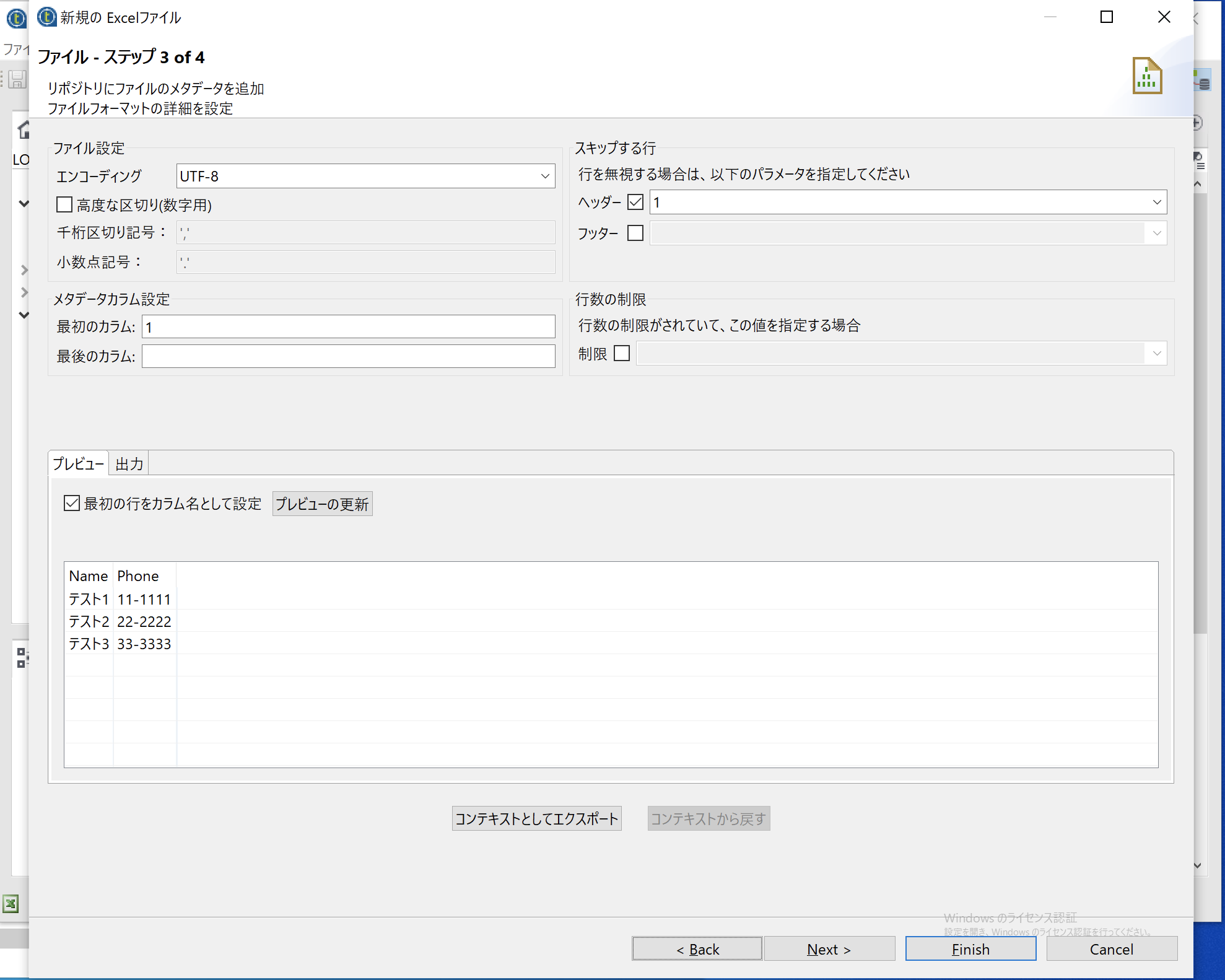Click inside the 最後のカラム input field
This screenshot has height=980, width=1225.
(348, 356)
